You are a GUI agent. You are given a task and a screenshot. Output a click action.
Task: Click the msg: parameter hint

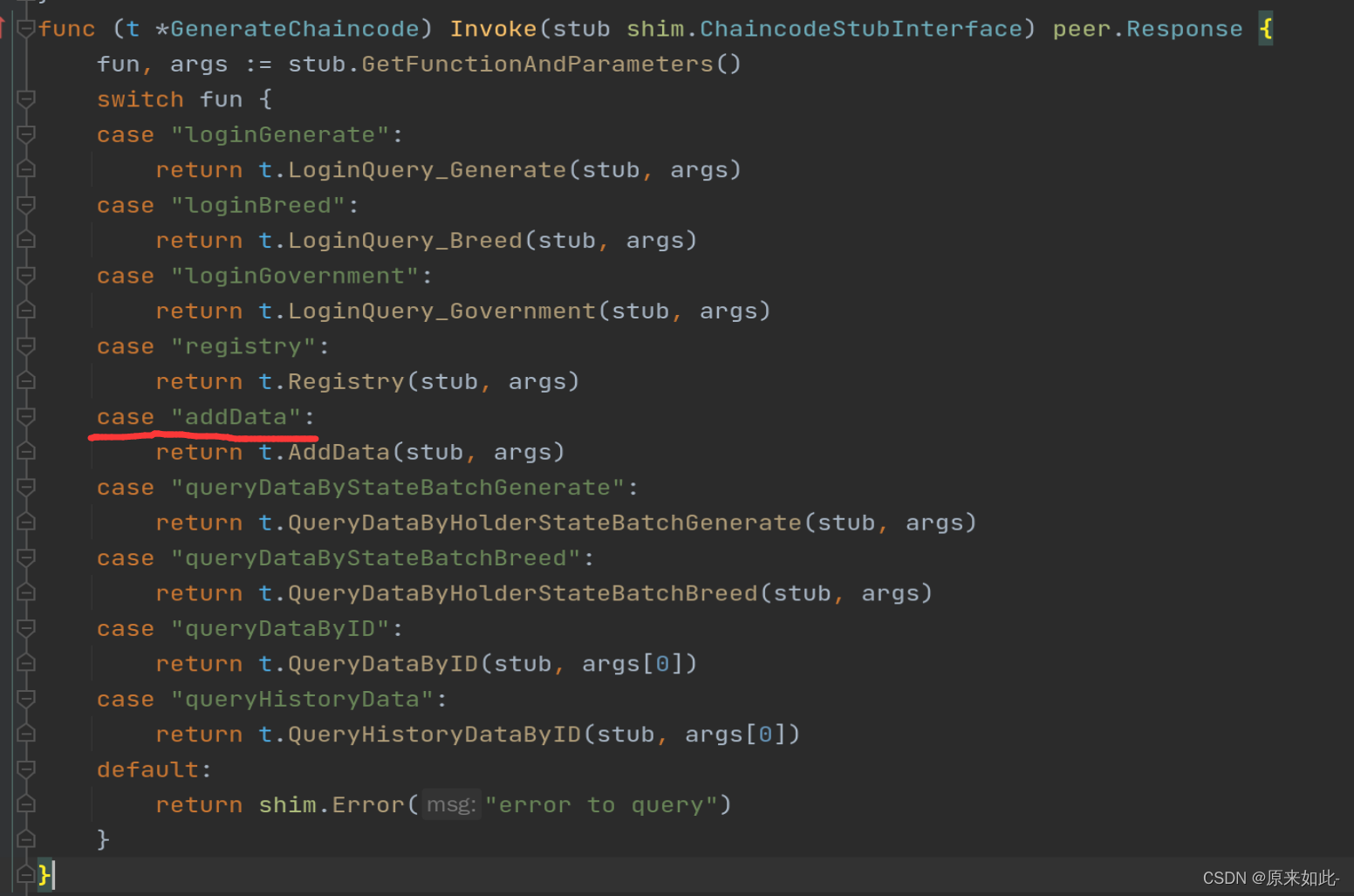point(451,804)
